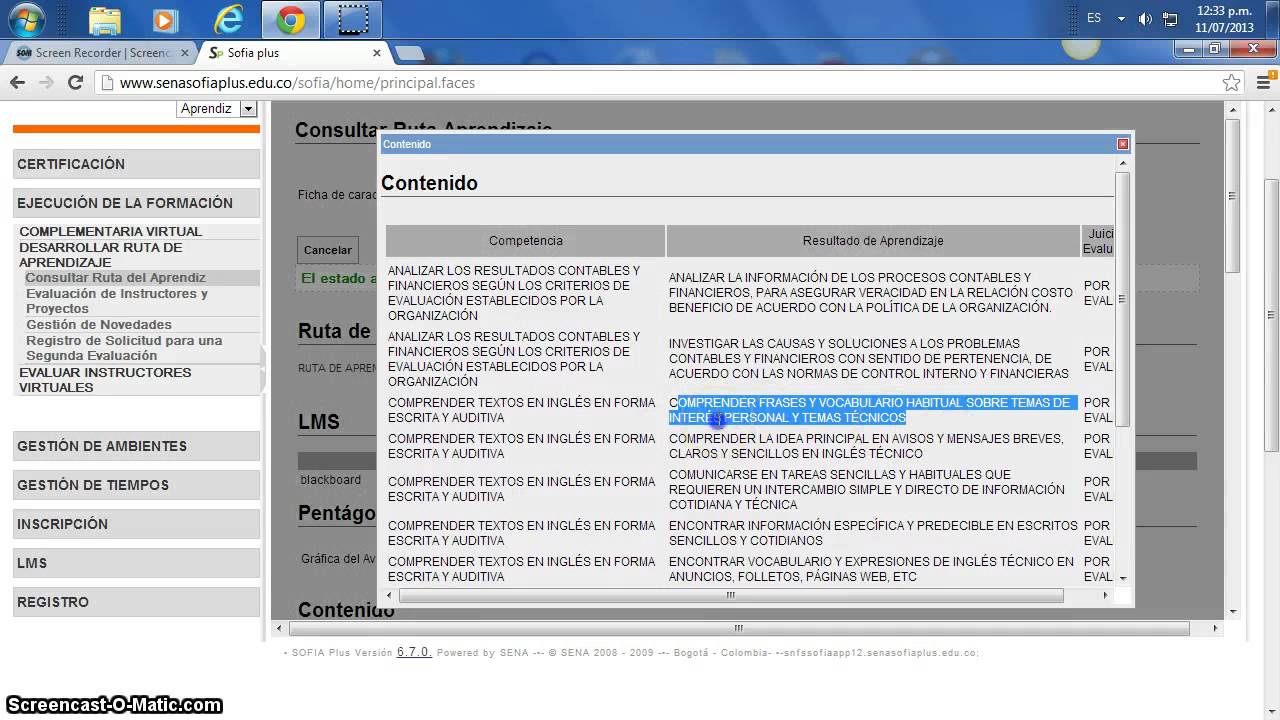The image size is (1280, 720).
Task: Click the highlighted COMPRENDER FRASES Y VOCABULARIO text
Action: [871, 410]
